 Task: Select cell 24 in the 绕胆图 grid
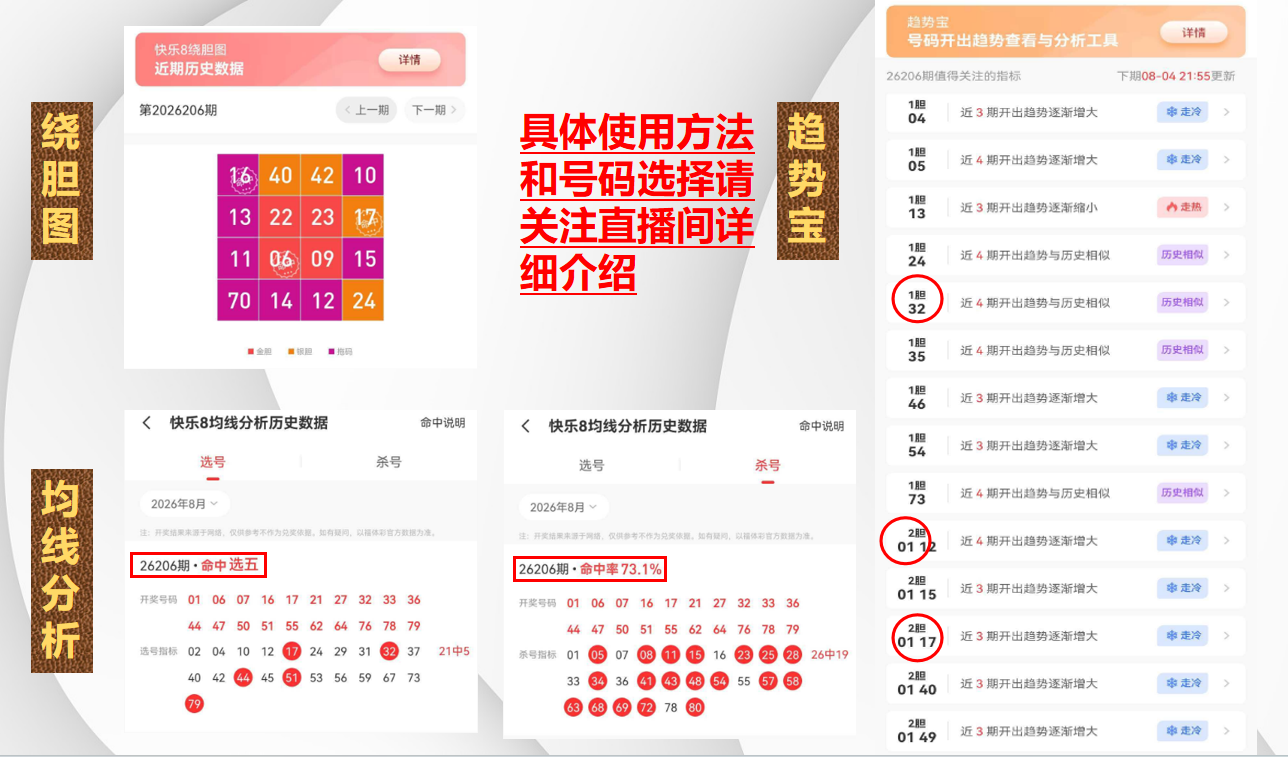364,300
